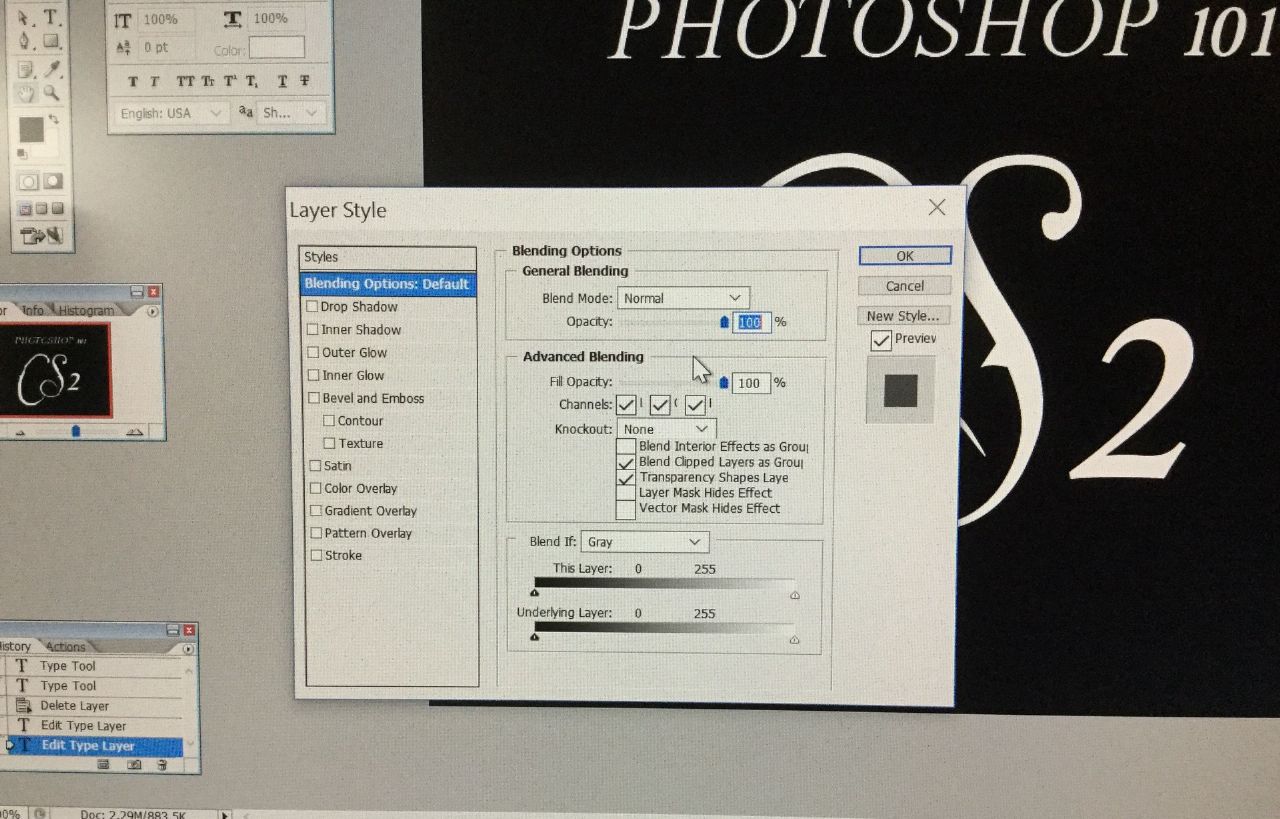This screenshot has height=819, width=1280.
Task: Switch to Quick Mask Mode
Action: [53, 182]
